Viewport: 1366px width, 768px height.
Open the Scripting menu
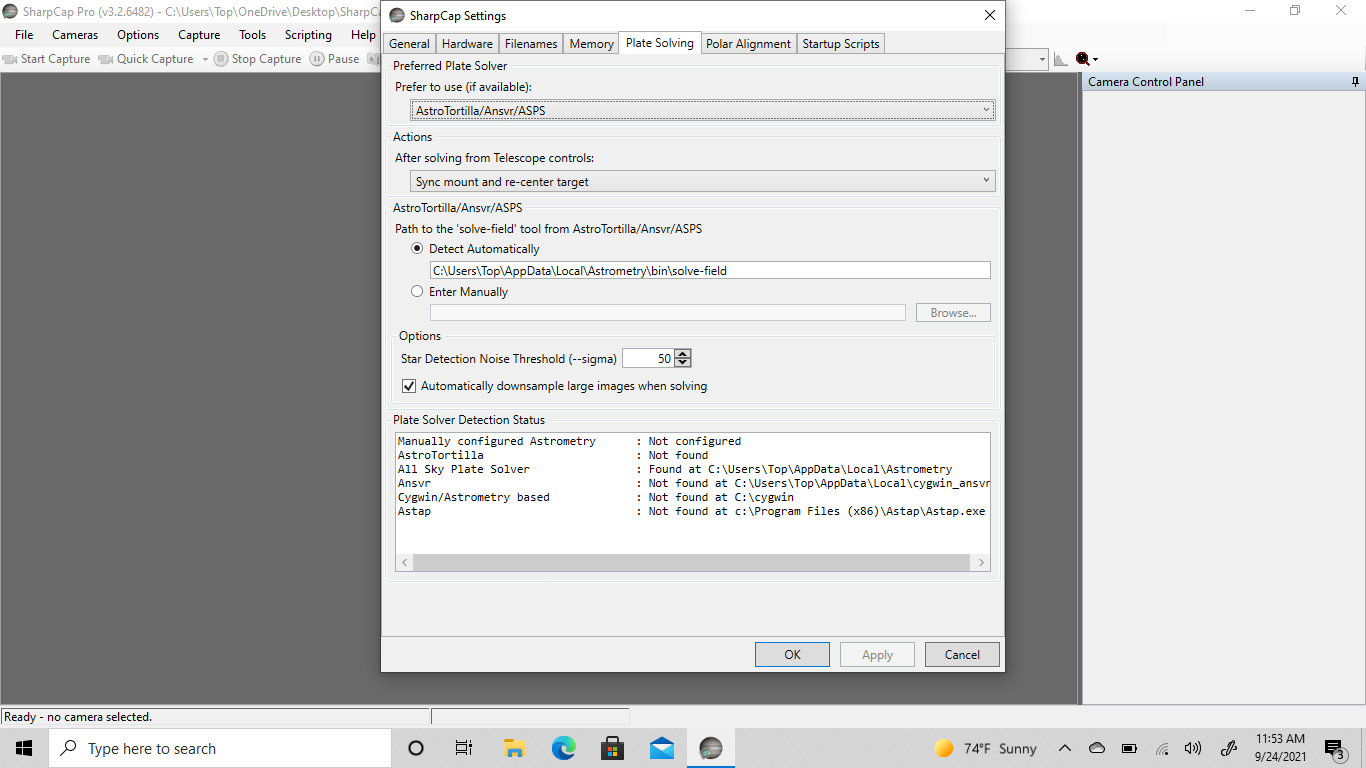(308, 35)
